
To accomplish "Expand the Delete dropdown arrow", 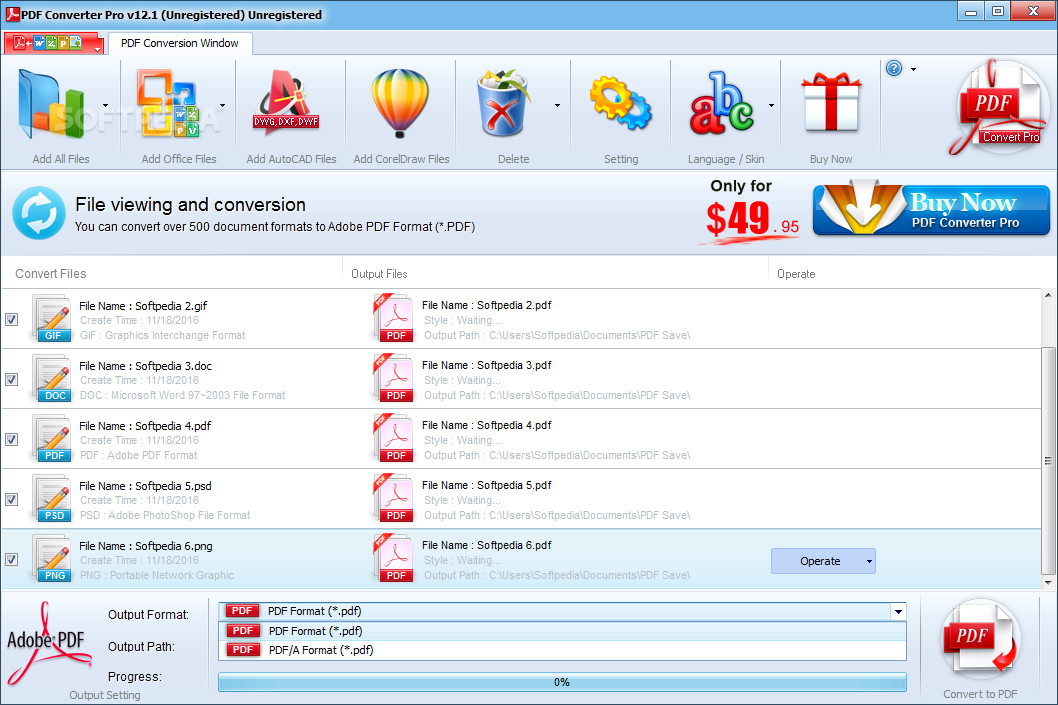I will (557, 105).
